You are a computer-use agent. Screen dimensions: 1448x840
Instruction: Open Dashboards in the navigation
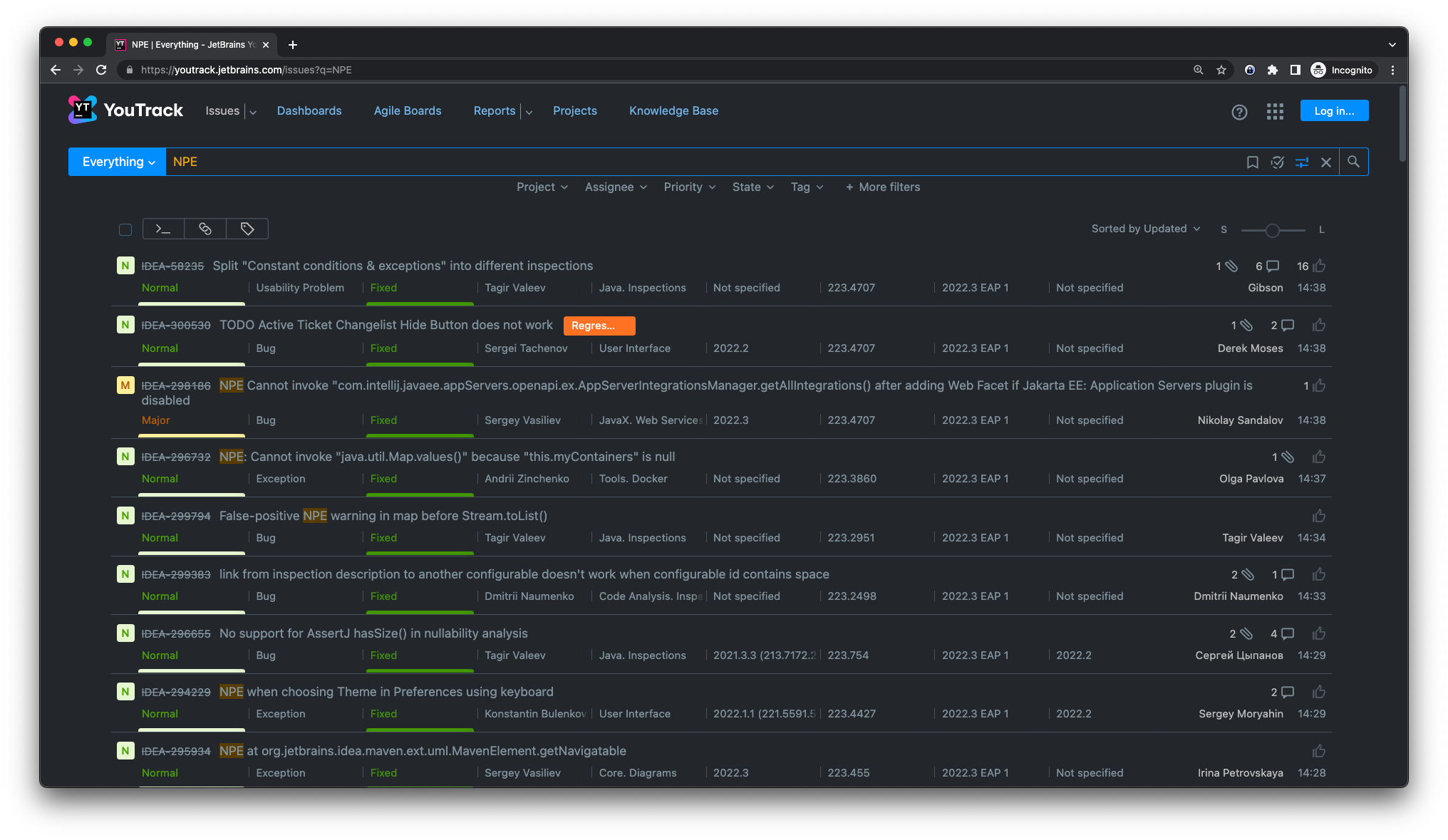[309, 111]
